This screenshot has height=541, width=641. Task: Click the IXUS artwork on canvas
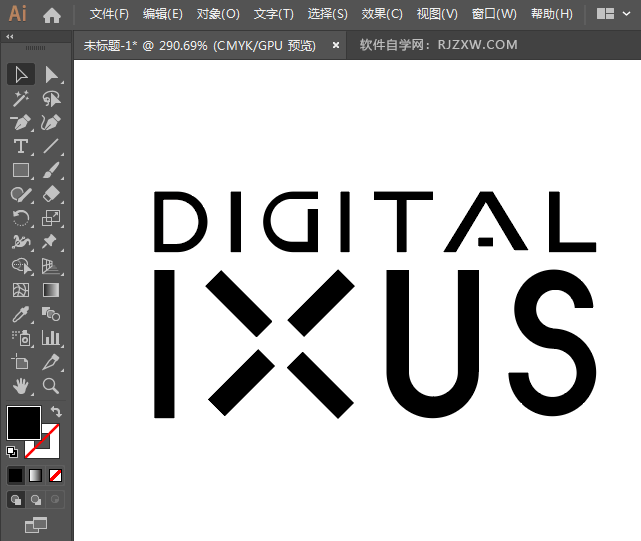(375, 344)
